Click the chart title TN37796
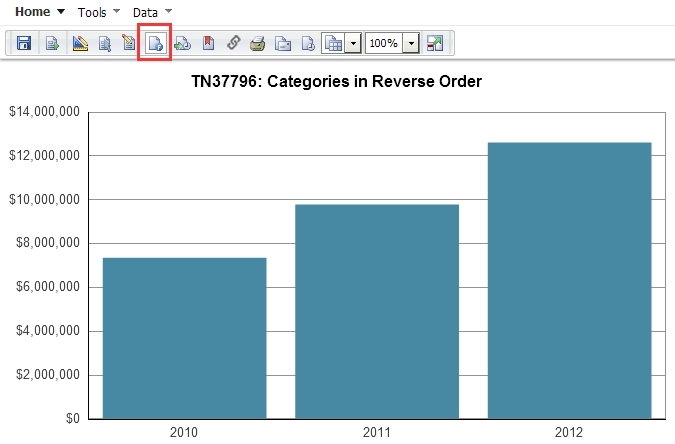Screen dimensions: 675x444 click(x=337, y=82)
